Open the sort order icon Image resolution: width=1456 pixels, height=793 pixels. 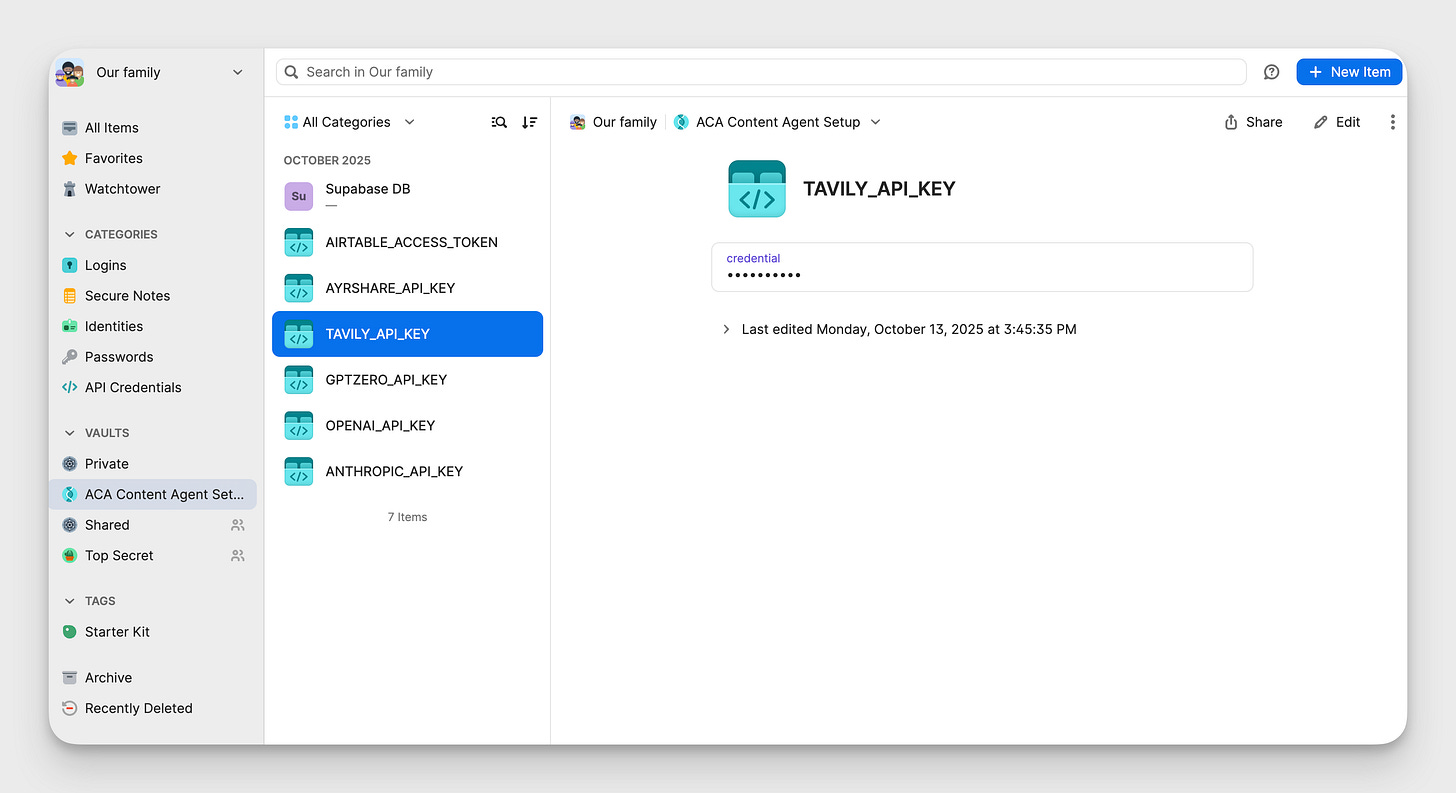[530, 122]
